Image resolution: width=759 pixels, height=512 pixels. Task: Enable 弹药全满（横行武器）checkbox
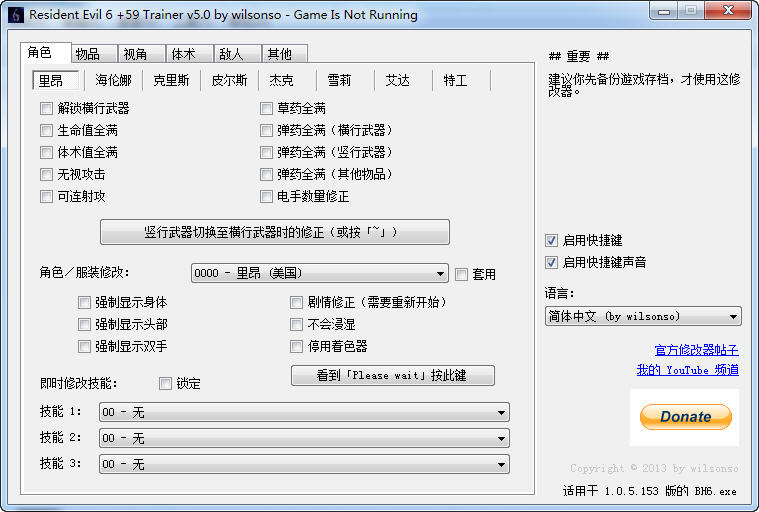(266, 130)
